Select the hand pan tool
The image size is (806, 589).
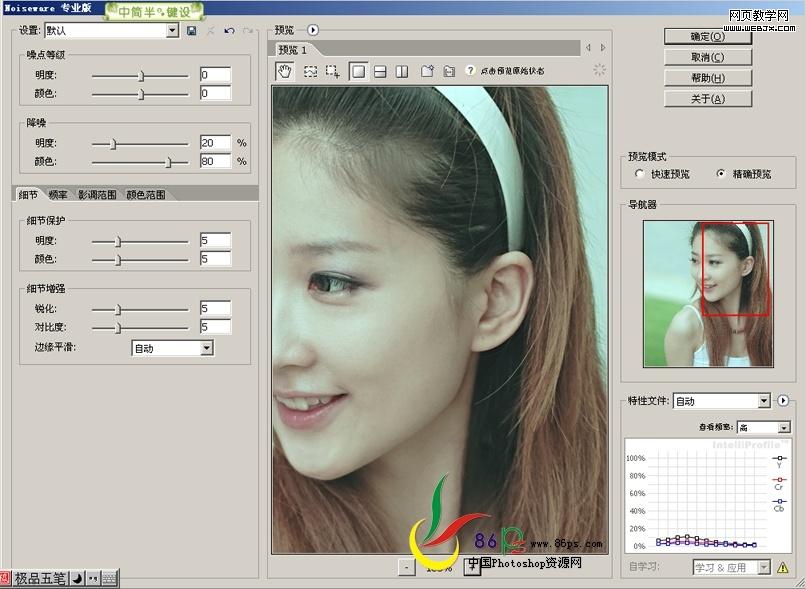pyautogui.click(x=285, y=71)
